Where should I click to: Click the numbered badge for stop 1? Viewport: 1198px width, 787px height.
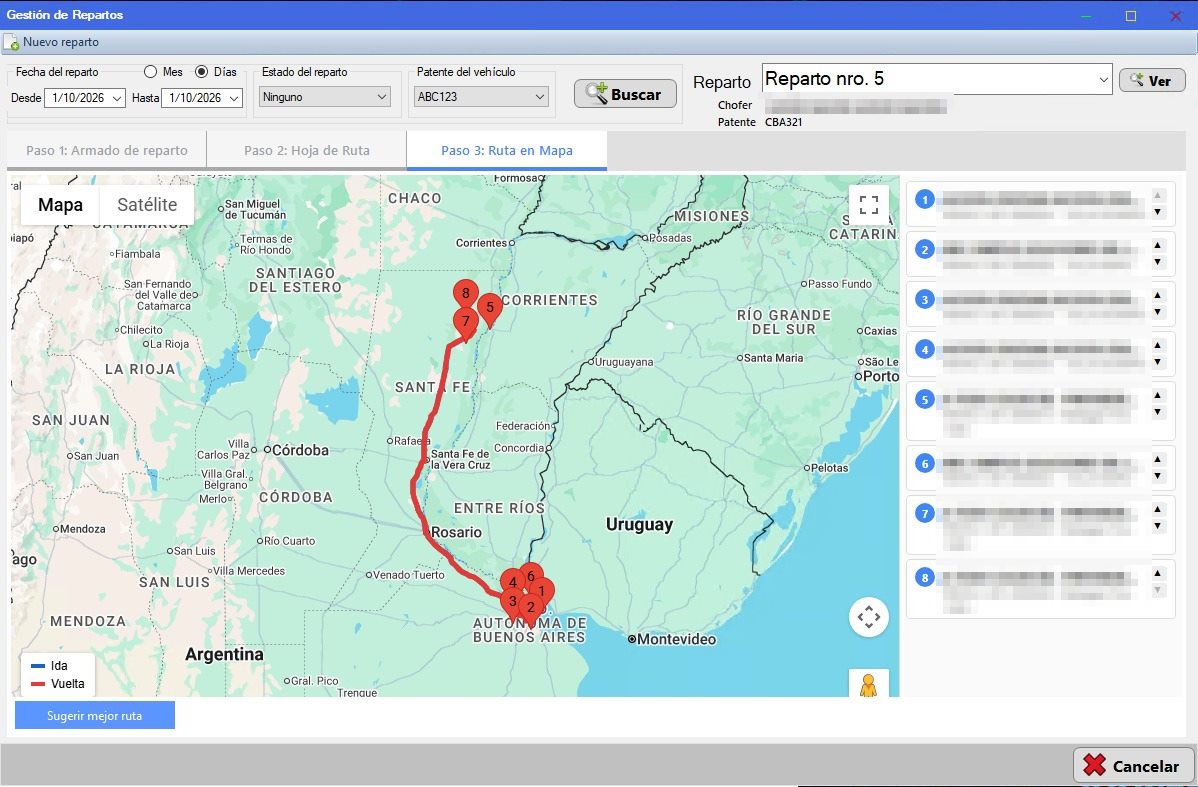point(924,199)
